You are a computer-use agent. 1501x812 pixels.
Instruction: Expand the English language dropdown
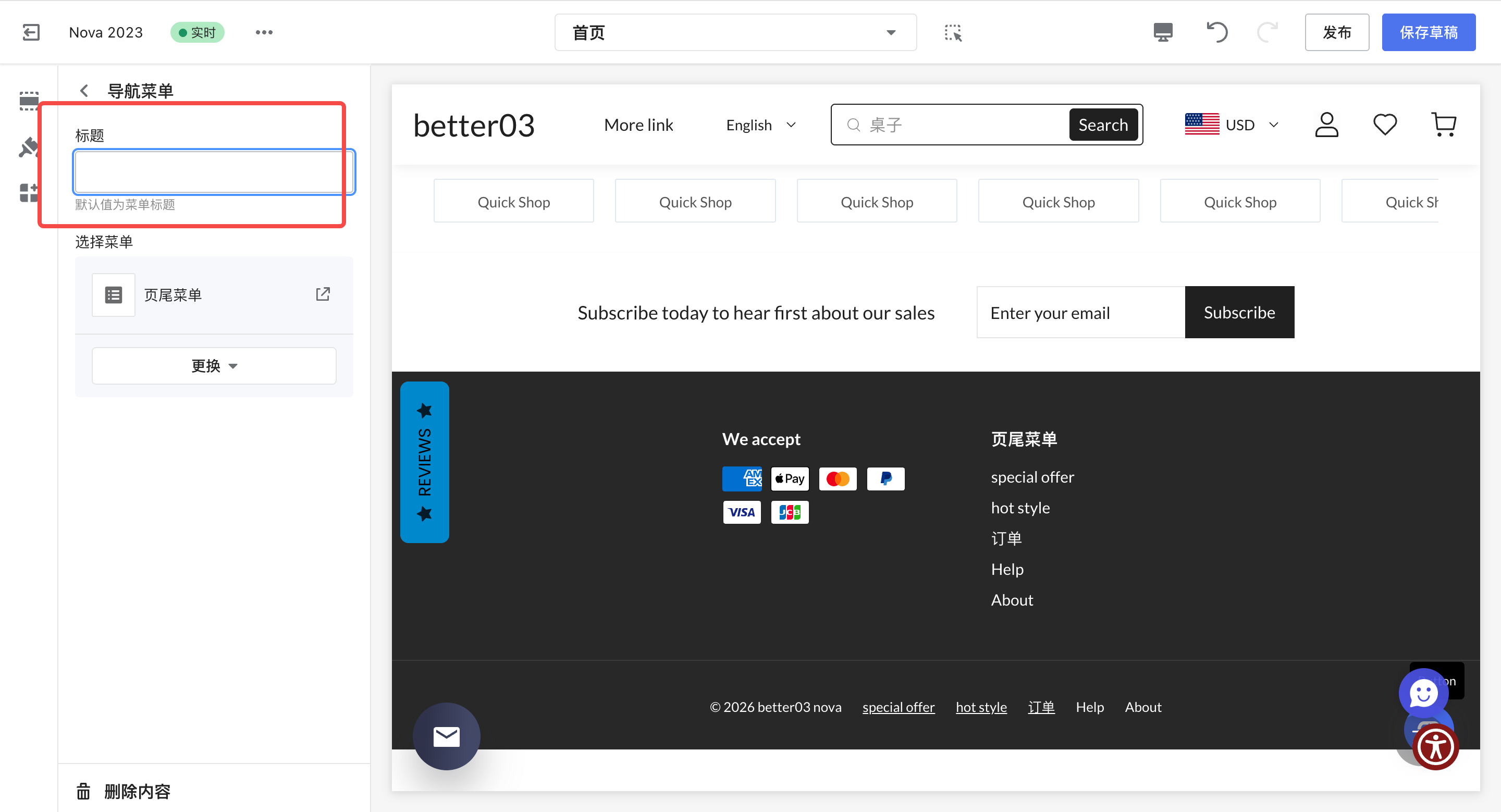pos(760,125)
